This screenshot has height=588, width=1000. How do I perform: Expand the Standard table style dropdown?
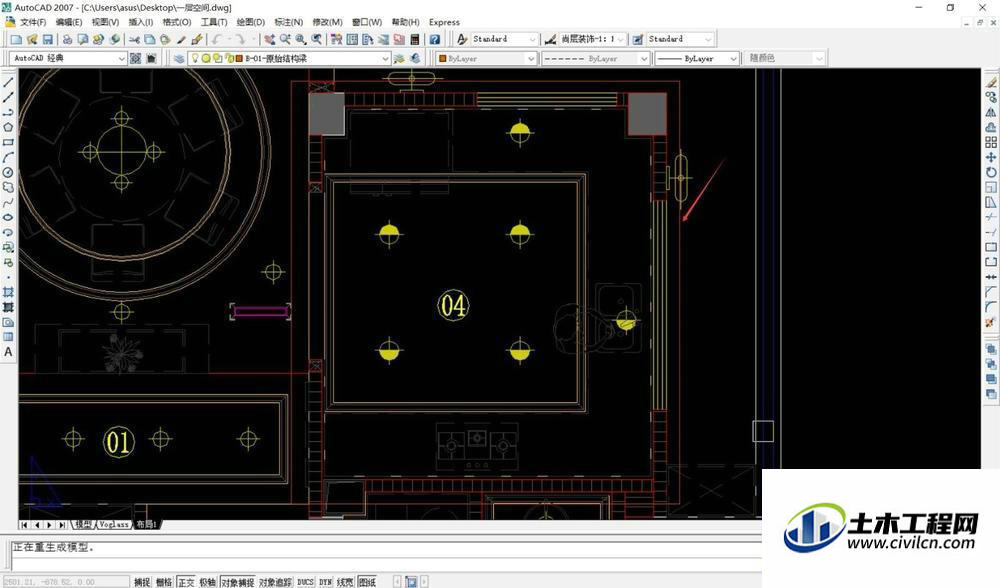(707, 40)
